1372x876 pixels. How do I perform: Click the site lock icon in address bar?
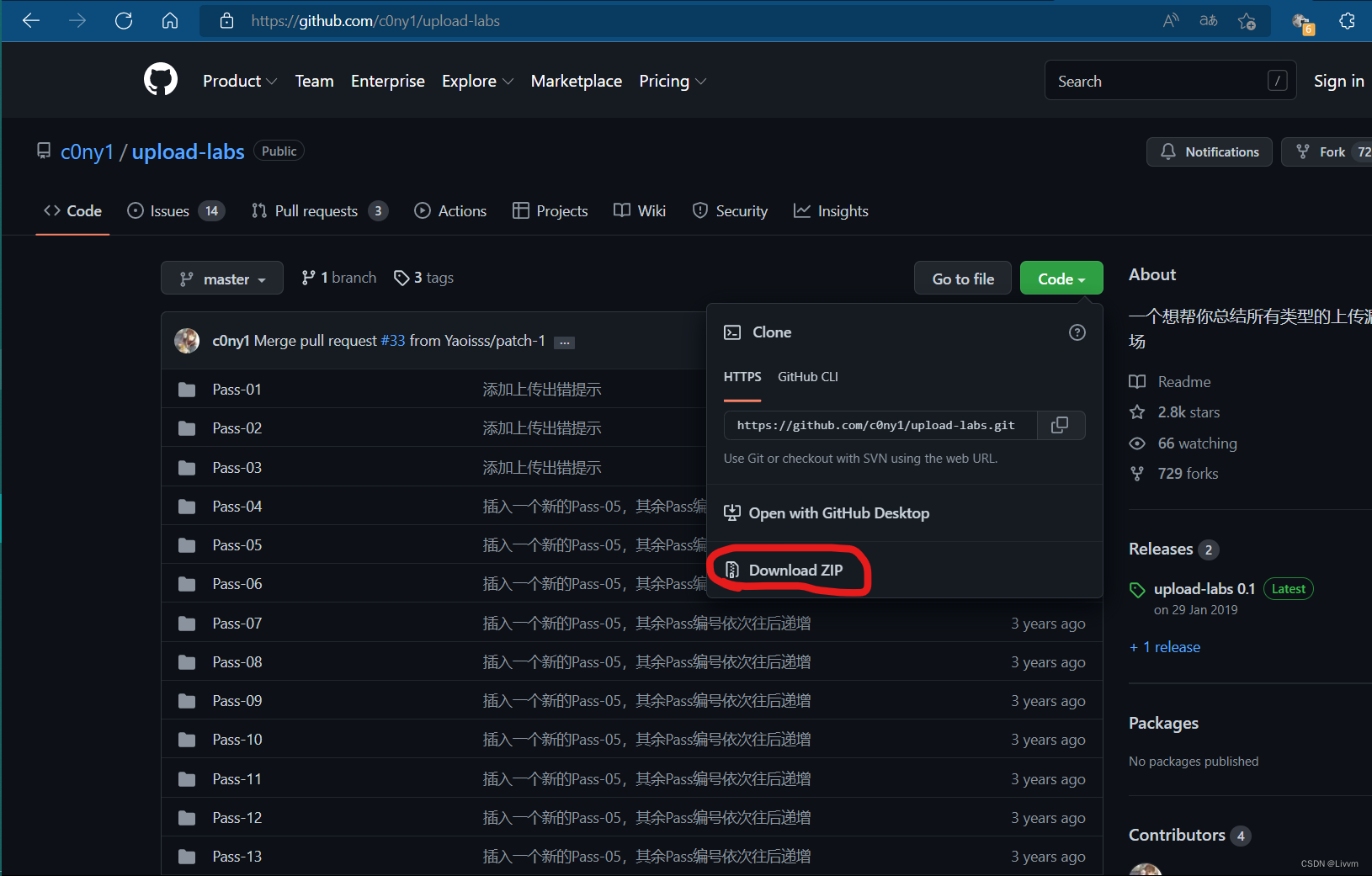coord(226,21)
